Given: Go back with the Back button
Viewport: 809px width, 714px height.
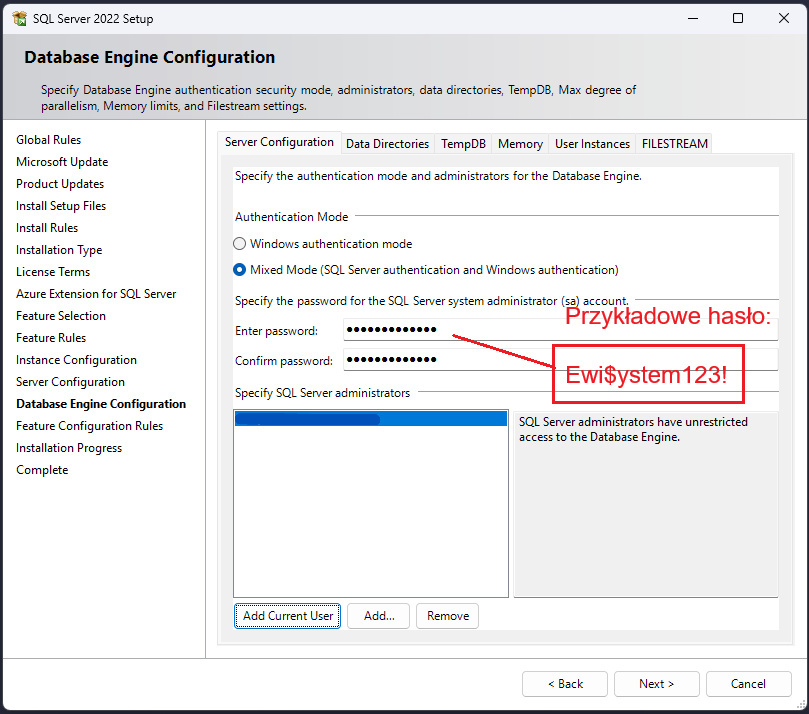Looking at the screenshot, I should coord(564,684).
